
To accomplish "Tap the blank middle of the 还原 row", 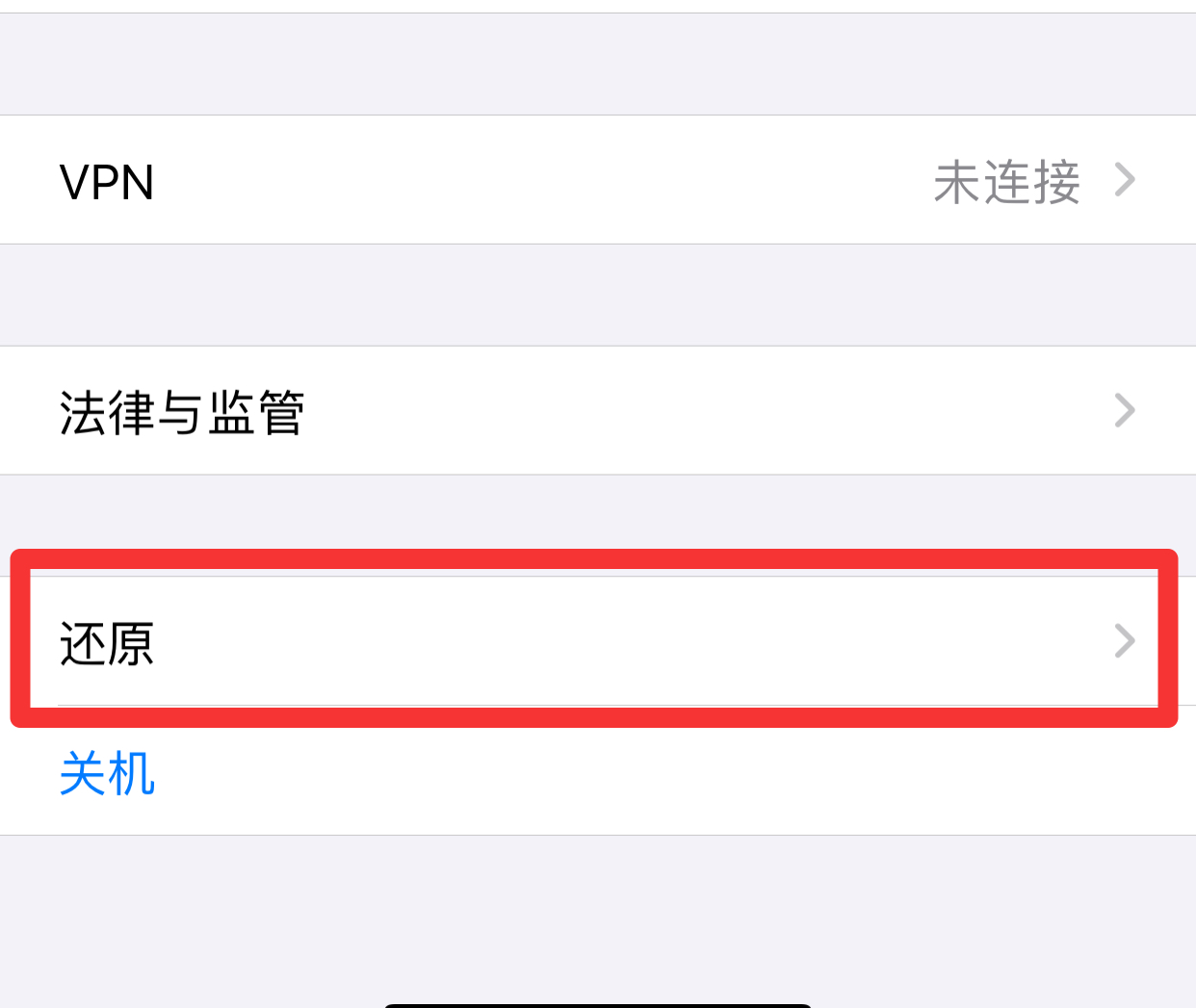I will click(626, 641).
